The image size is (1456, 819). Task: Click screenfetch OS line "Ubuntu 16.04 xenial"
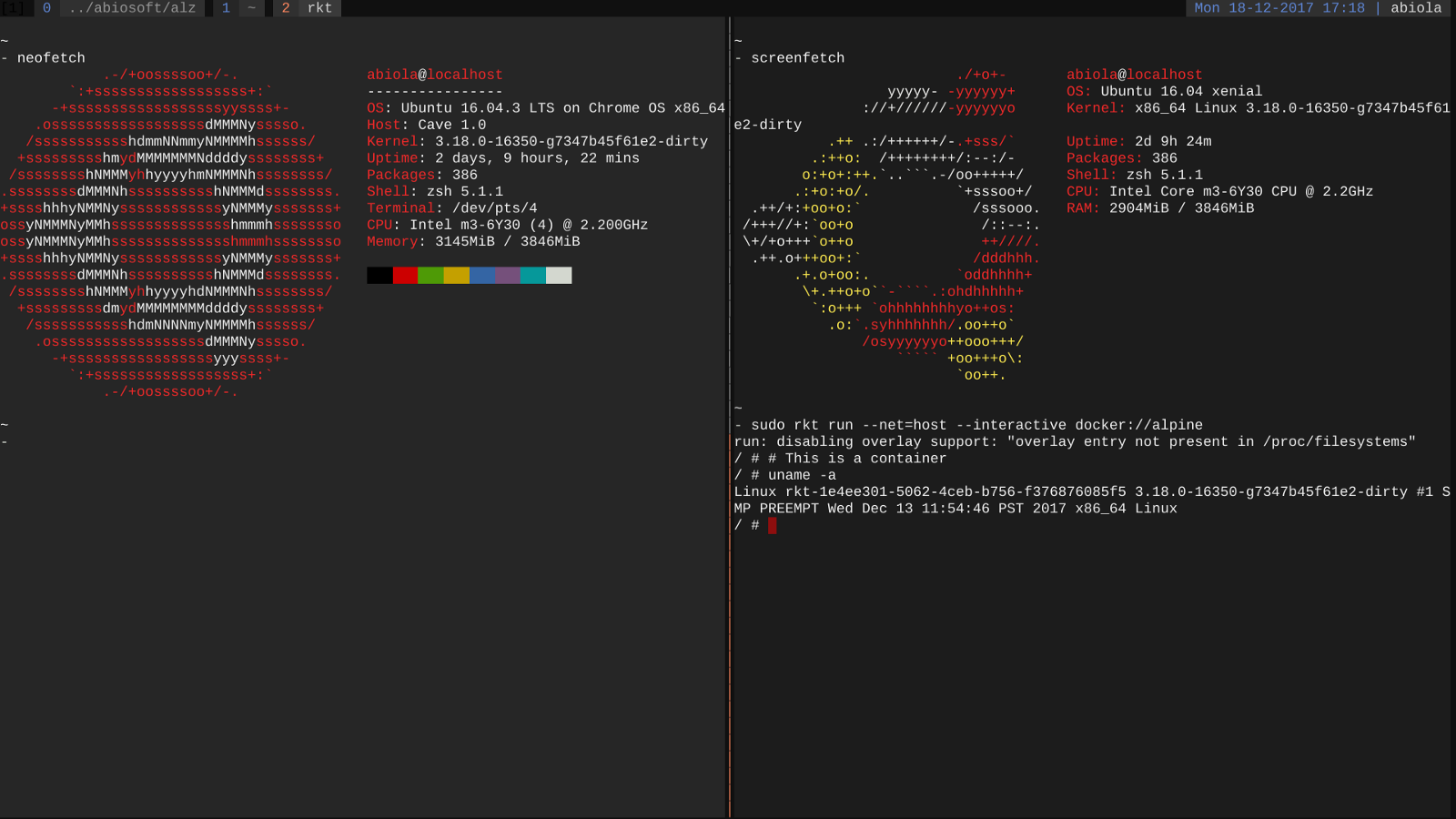(1165, 92)
